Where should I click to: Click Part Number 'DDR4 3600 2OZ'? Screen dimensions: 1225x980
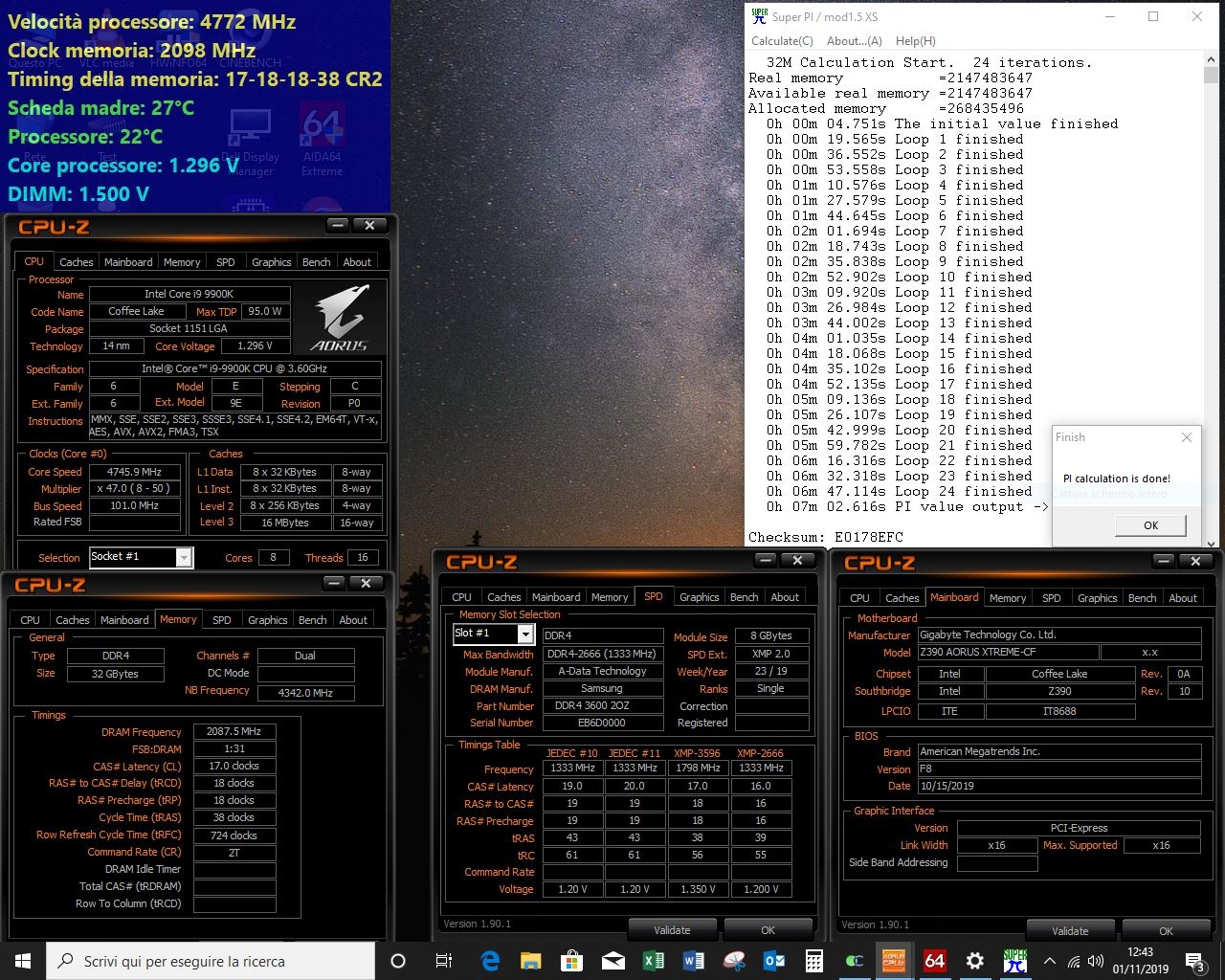(602, 705)
